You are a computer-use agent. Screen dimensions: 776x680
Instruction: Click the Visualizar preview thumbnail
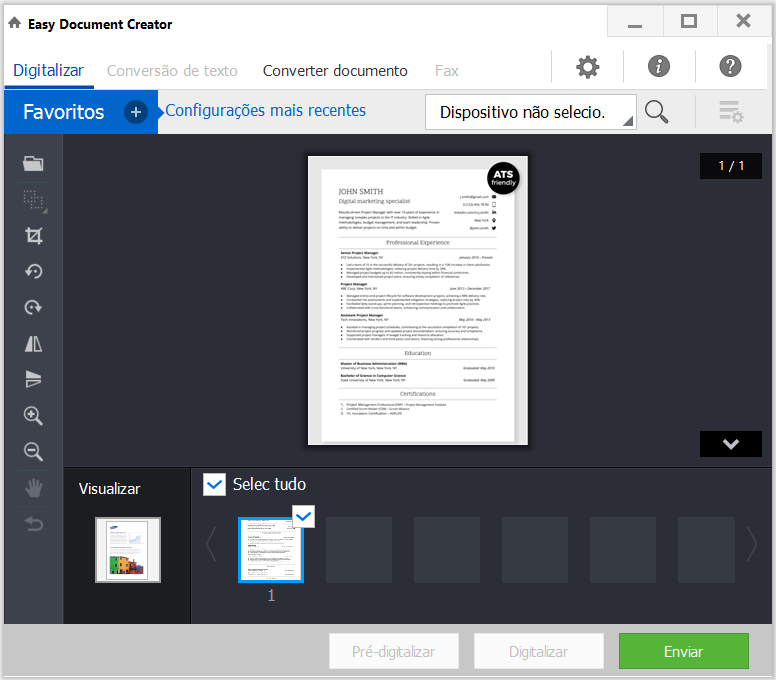point(128,550)
